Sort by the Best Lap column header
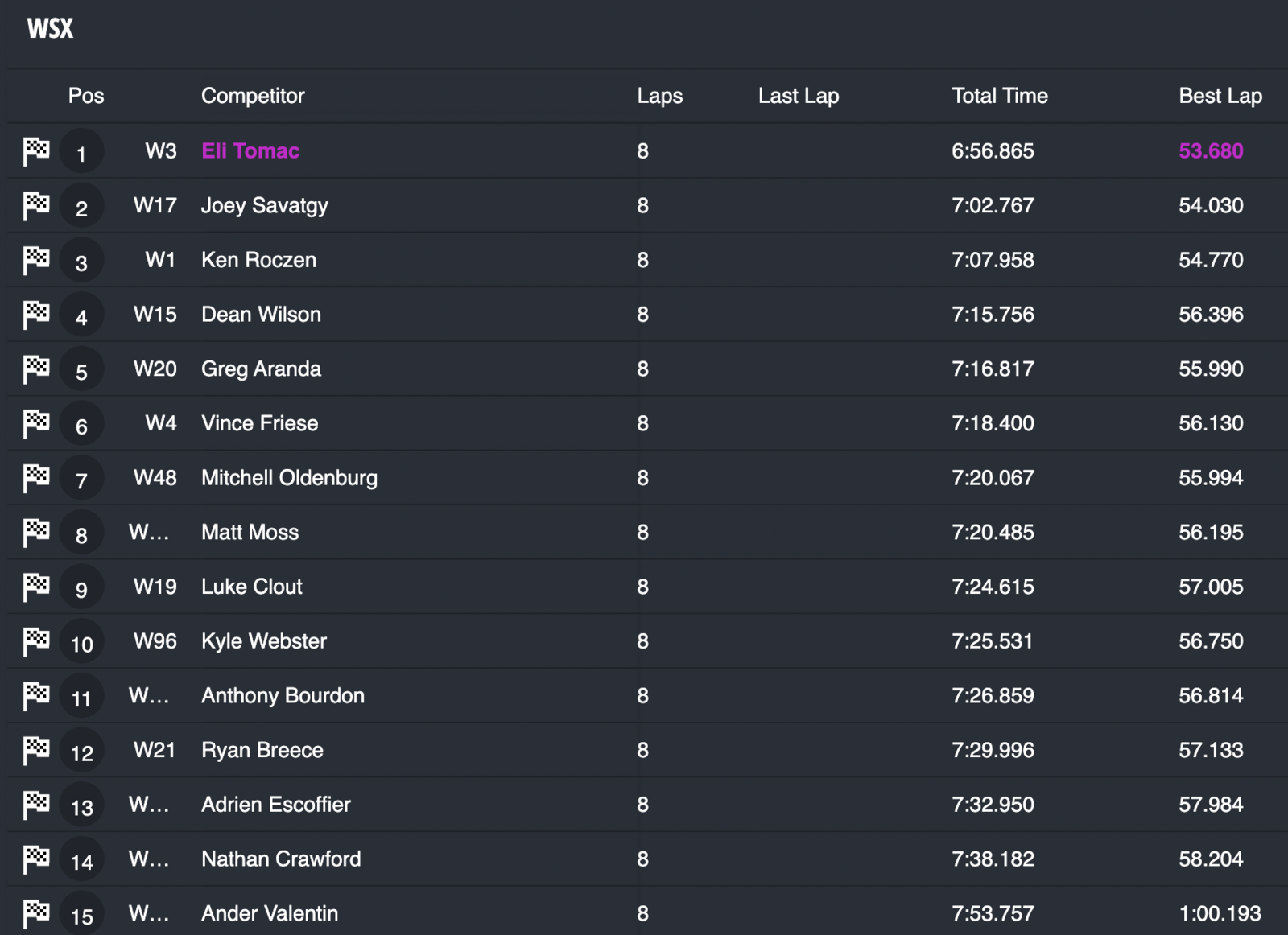 (1220, 96)
